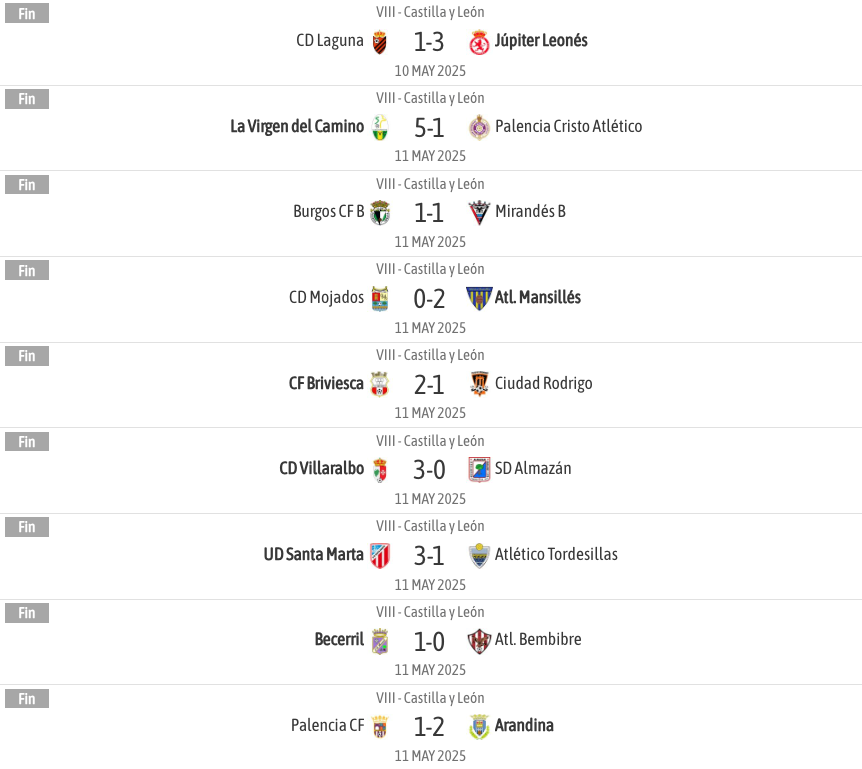The height and width of the screenshot is (769, 862).
Task: Open the Ciudad Rodrigo team page
Action: 543,383
